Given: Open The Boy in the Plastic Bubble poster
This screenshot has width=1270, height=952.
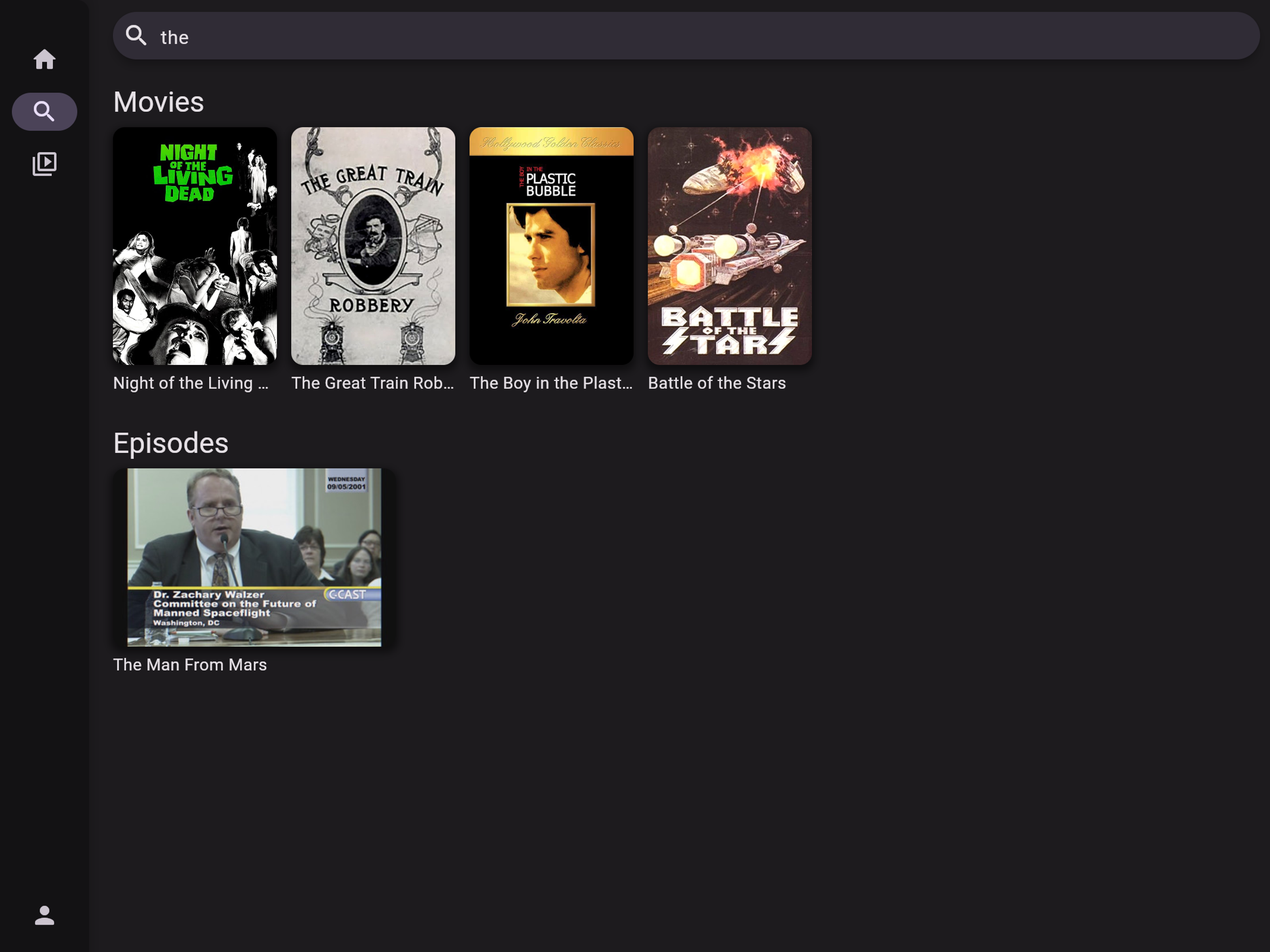Looking at the screenshot, I should [x=551, y=246].
